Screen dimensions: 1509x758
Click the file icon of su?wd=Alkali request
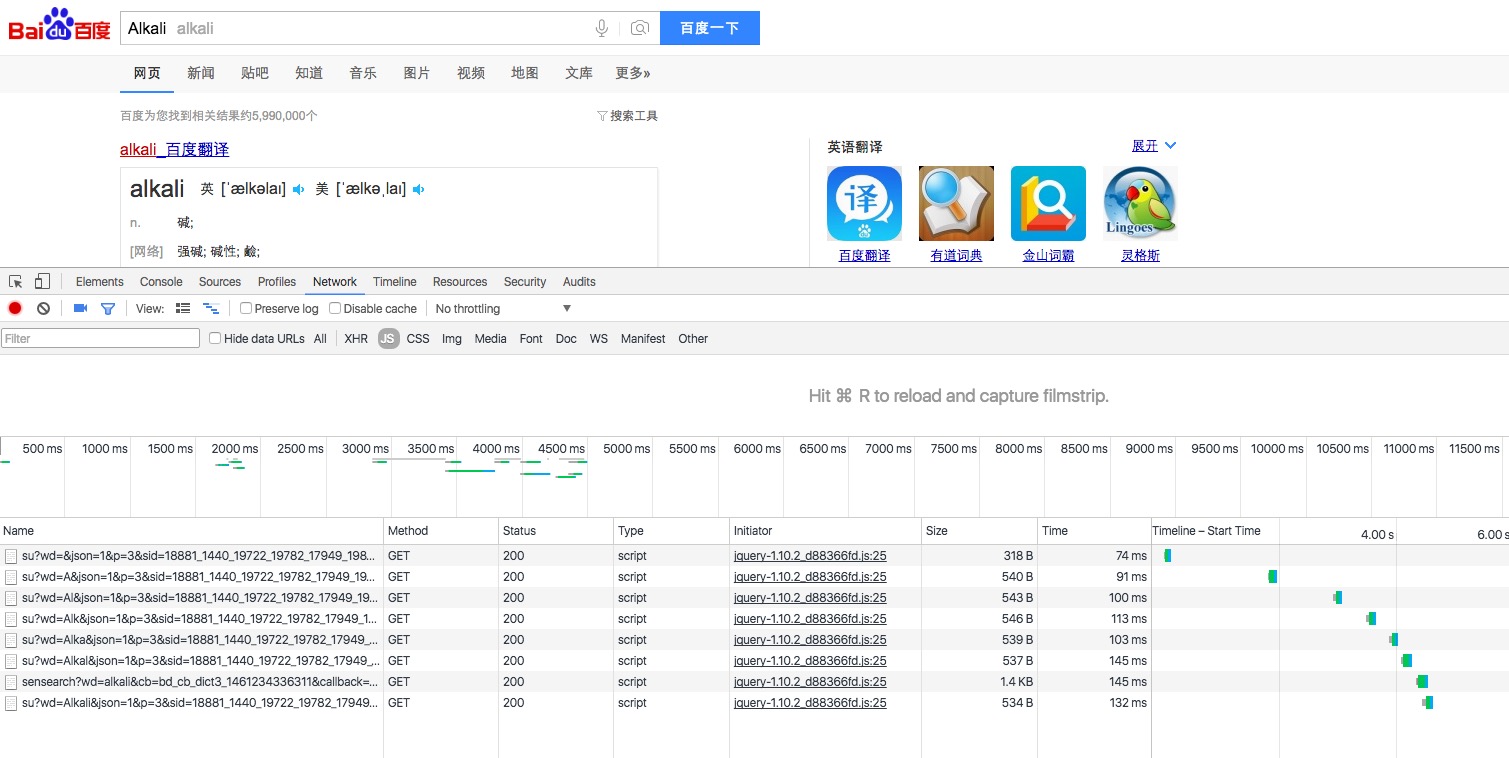coord(11,703)
